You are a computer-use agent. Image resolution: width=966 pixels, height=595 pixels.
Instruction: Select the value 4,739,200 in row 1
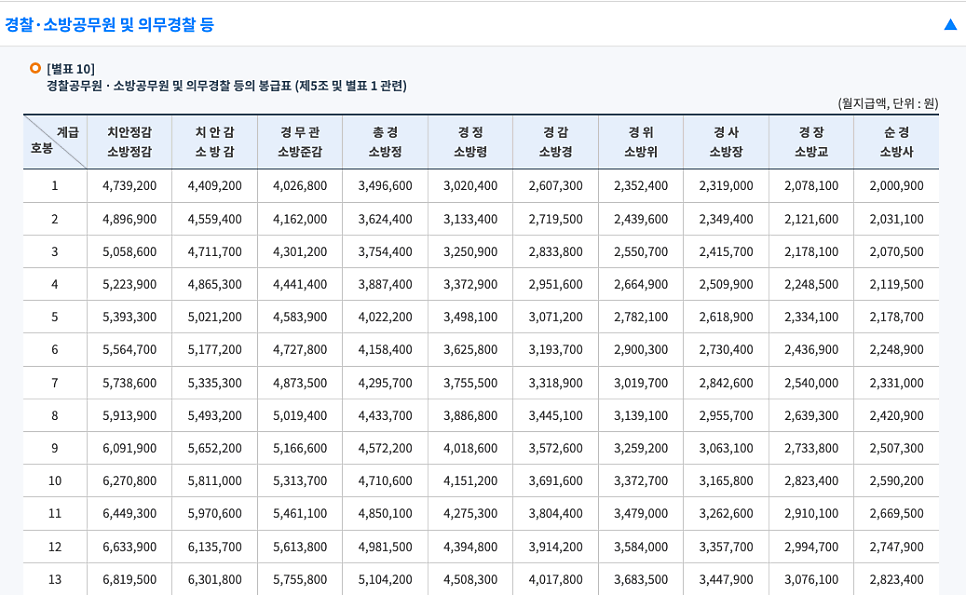[129, 185]
